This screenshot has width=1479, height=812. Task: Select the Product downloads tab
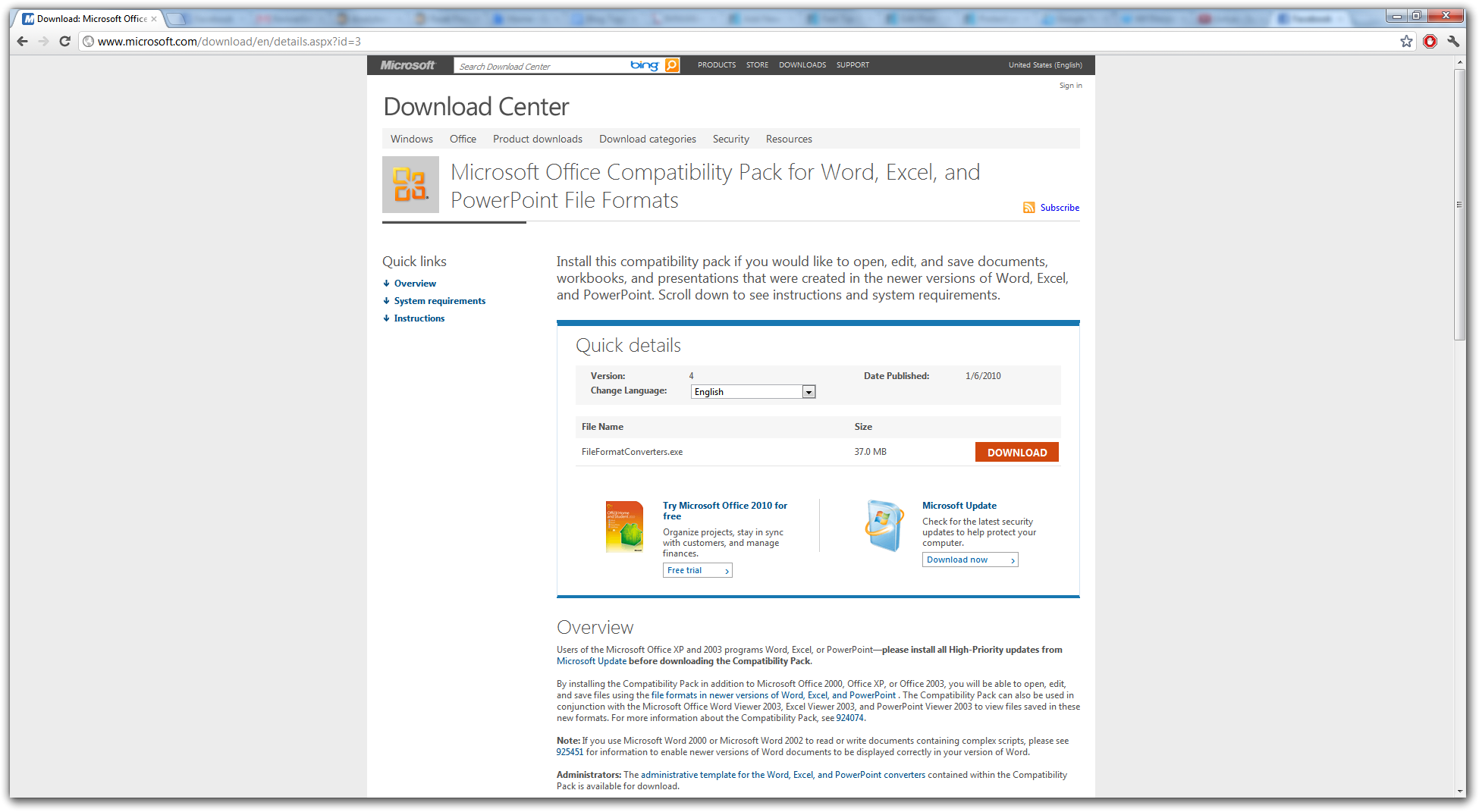538,139
